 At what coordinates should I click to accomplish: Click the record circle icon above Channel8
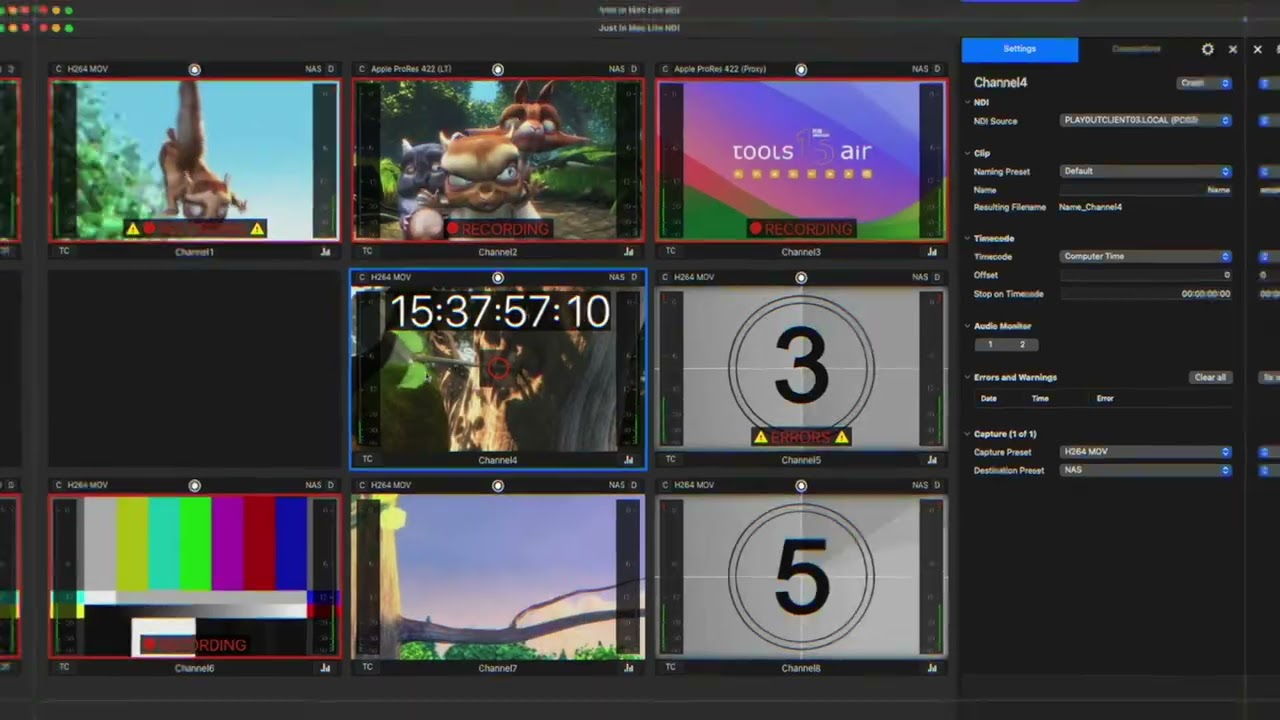pos(801,485)
